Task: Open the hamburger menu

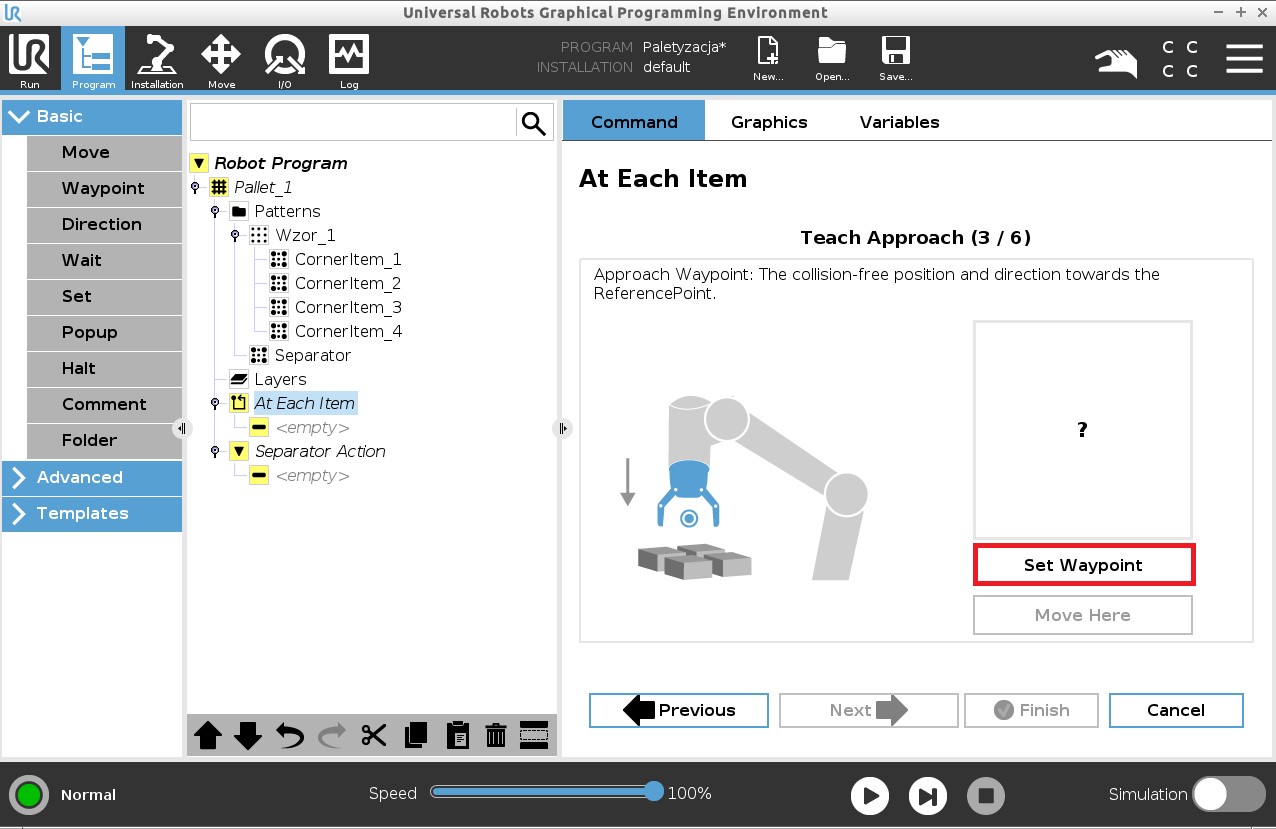Action: (1244, 59)
